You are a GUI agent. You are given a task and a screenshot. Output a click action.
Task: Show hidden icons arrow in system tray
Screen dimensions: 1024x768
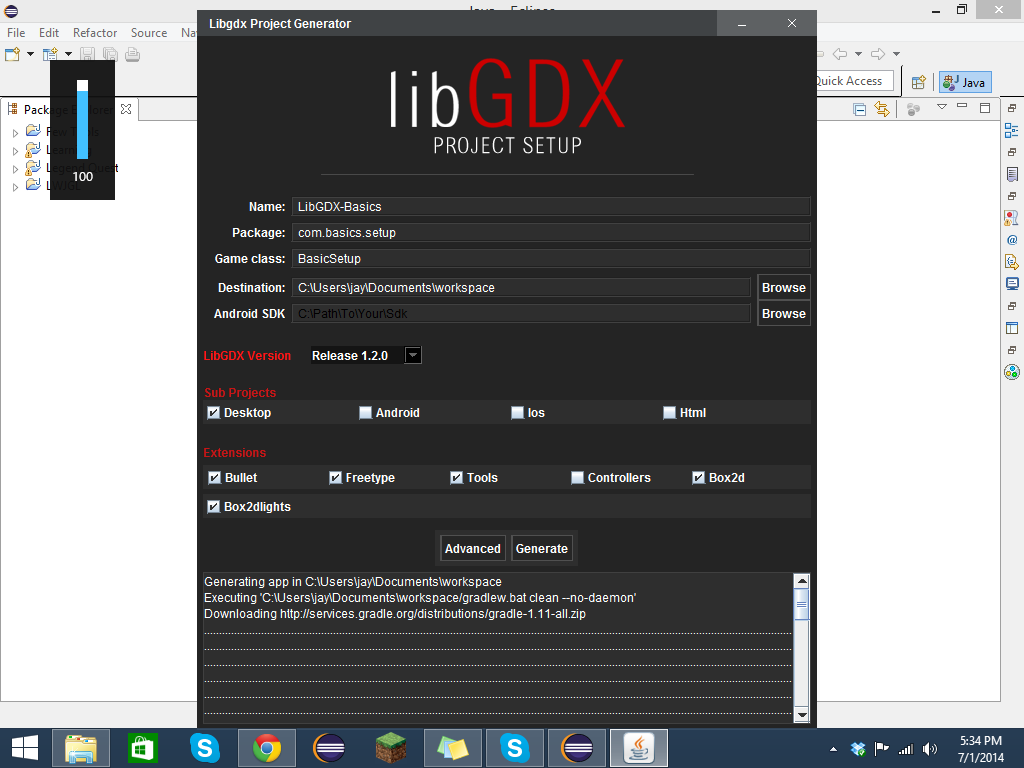point(833,749)
